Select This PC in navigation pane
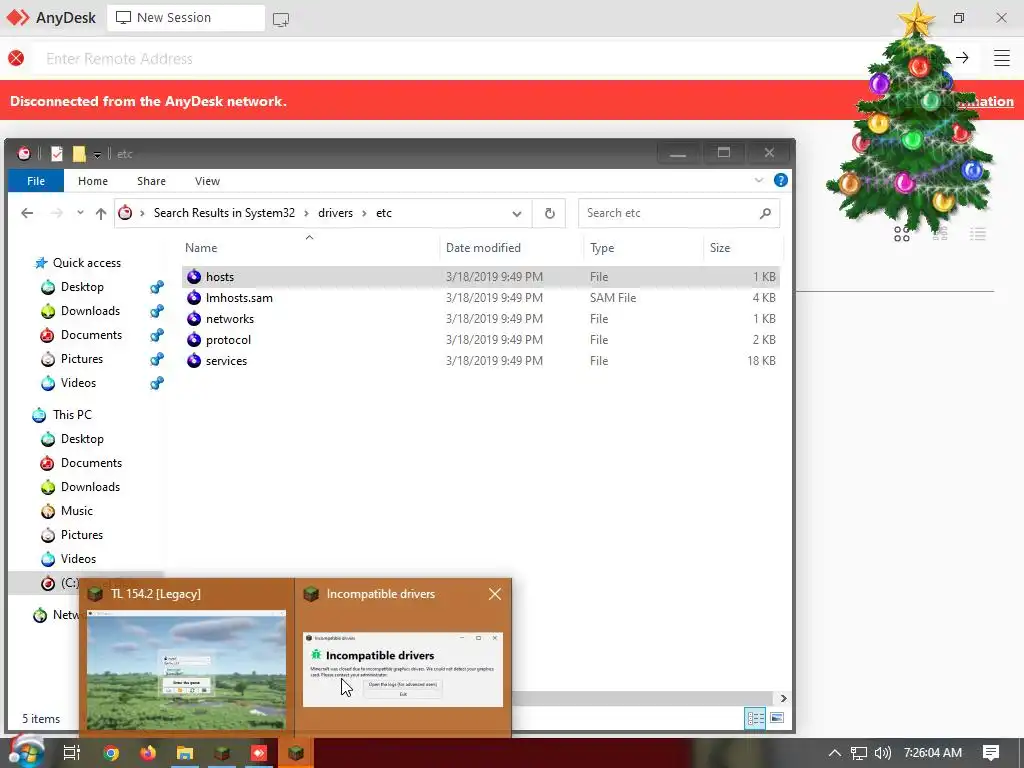 click(72, 415)
